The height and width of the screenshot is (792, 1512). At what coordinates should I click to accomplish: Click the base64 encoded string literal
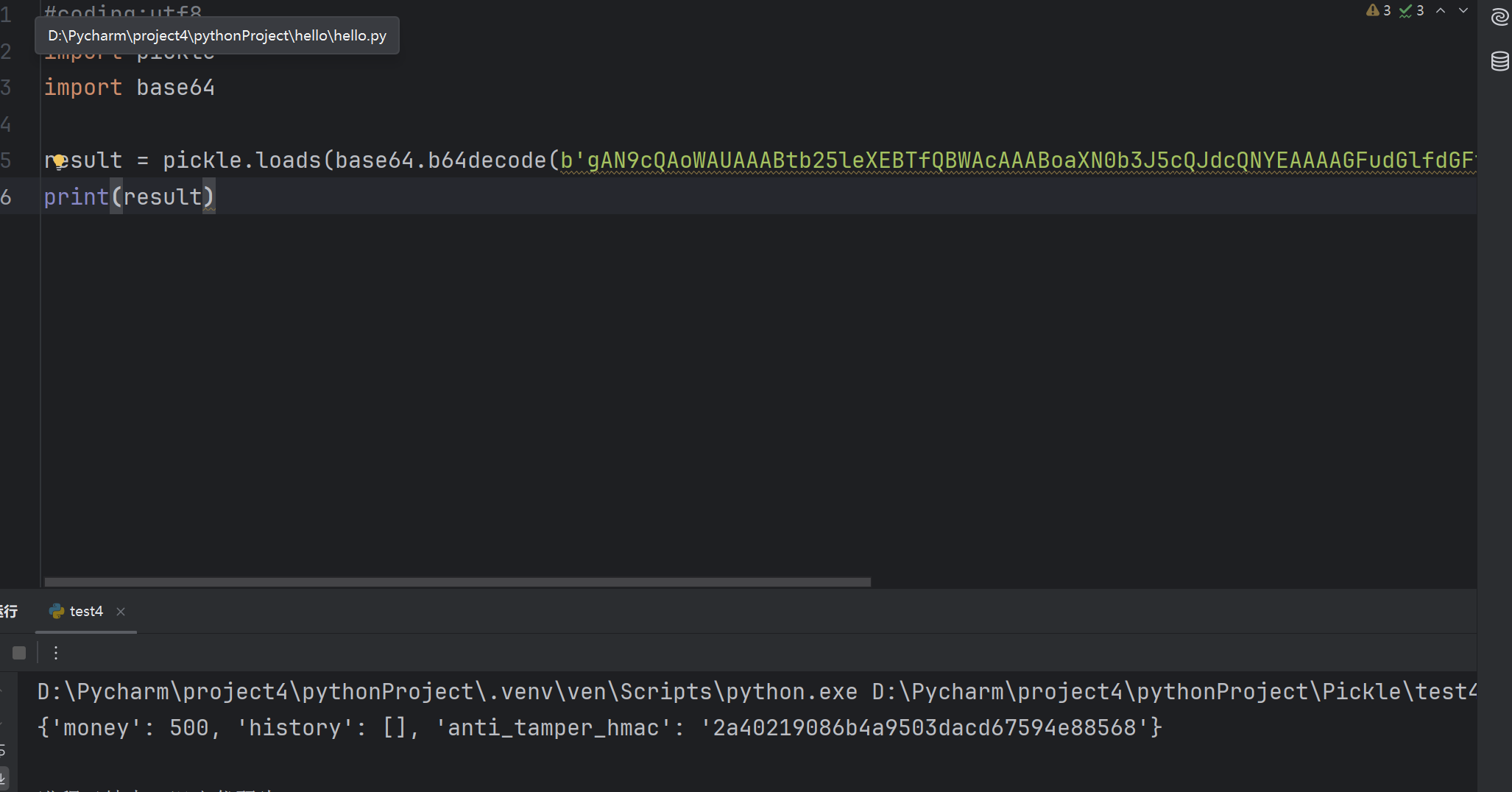(x=1018, y=160)
